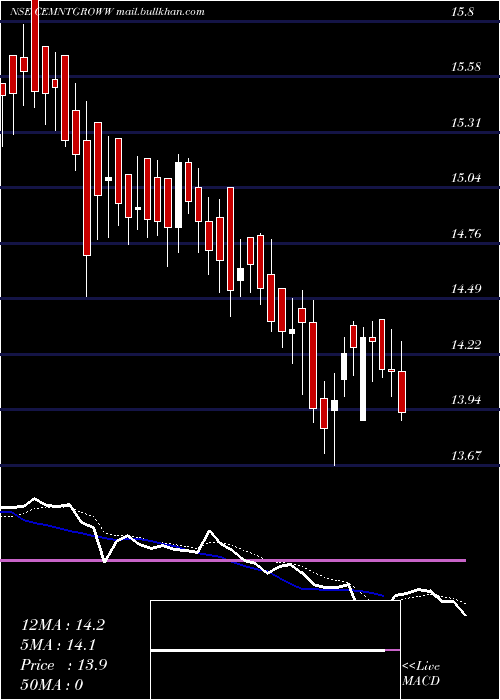Click the Price : 13.9 readout
The image size is (500, 700).
click(x=64, y=665)
